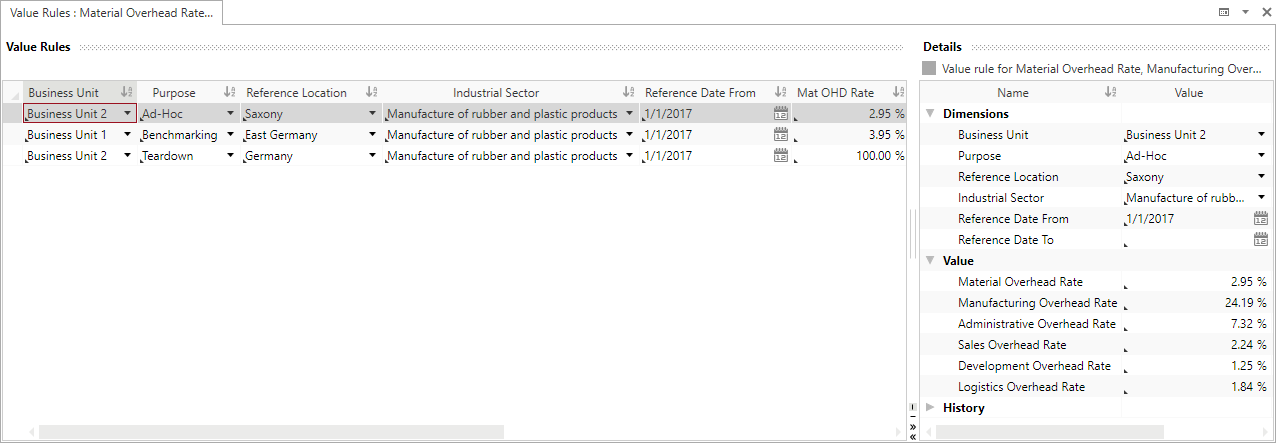
Task: Open the window layout icon at top right
Action: (x=1224, y=12)
